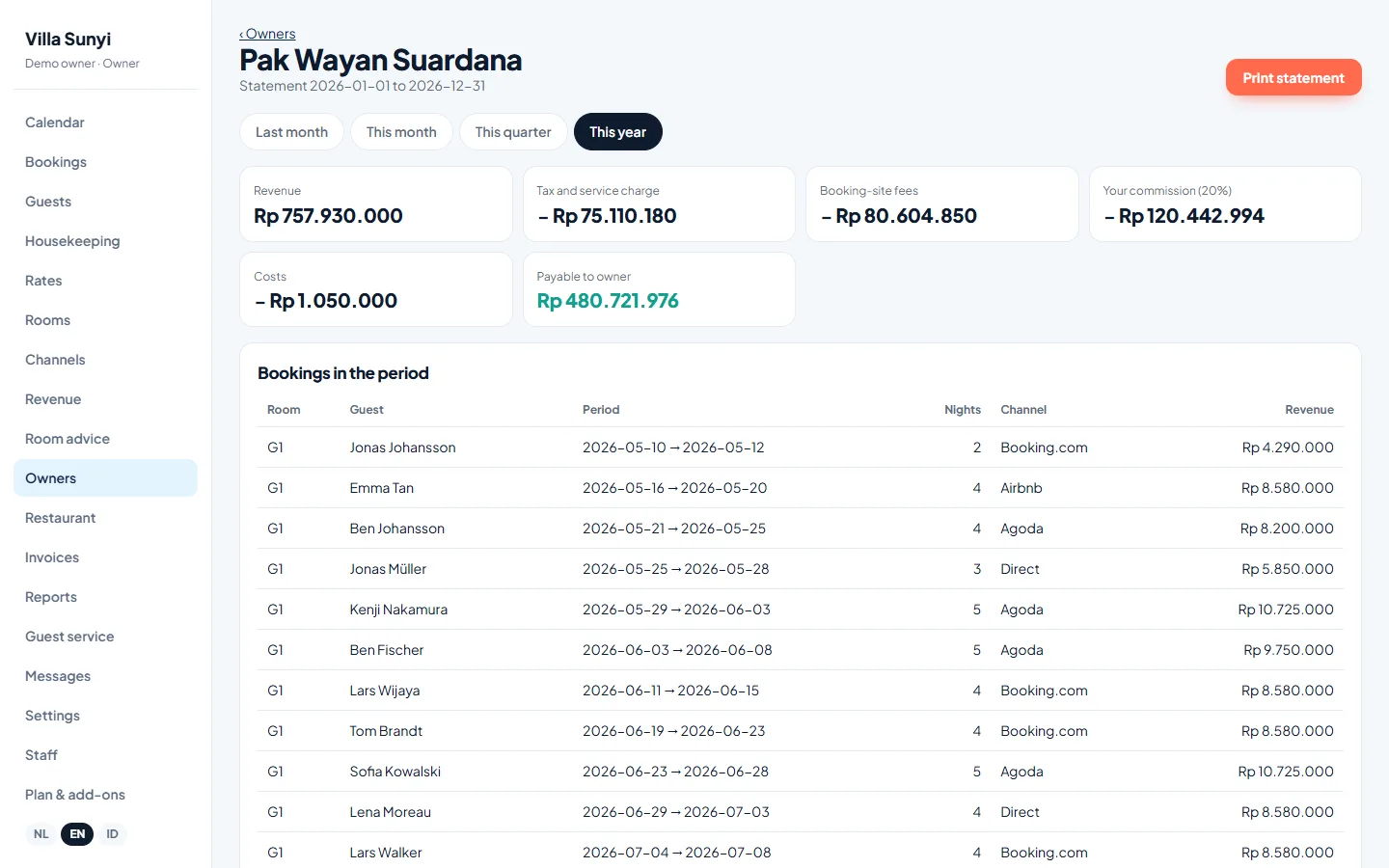
Task: Switch language to NL
Action: coord(41,834)
